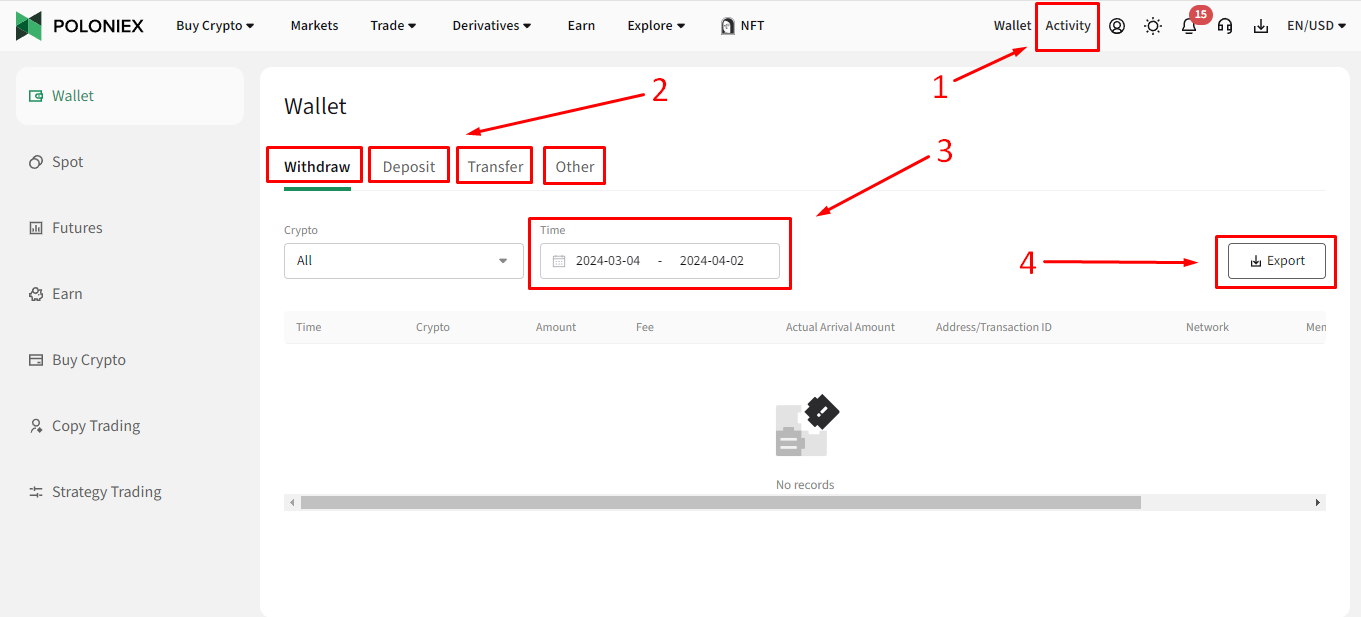Open the Crypto All dropdown
The height and width of the screenshot is (617, 1361).
(x=403, y=261)
